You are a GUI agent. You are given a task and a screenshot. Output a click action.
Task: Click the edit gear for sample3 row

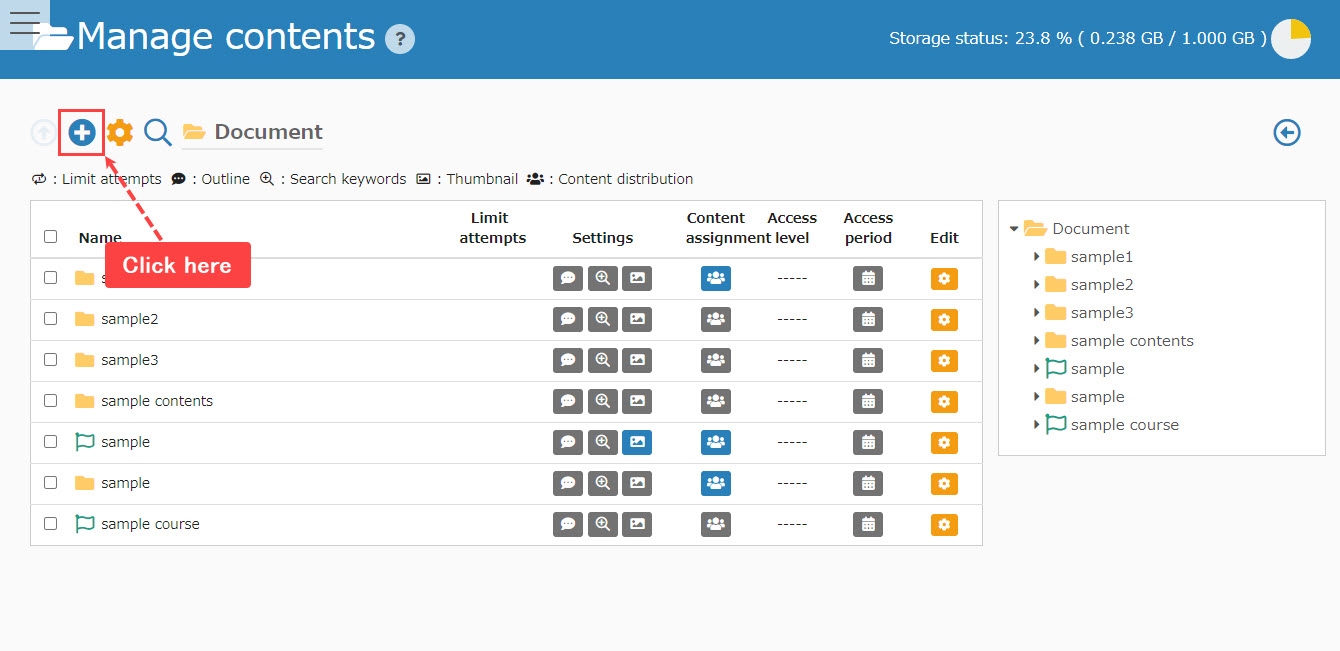(x=944, y=360)
